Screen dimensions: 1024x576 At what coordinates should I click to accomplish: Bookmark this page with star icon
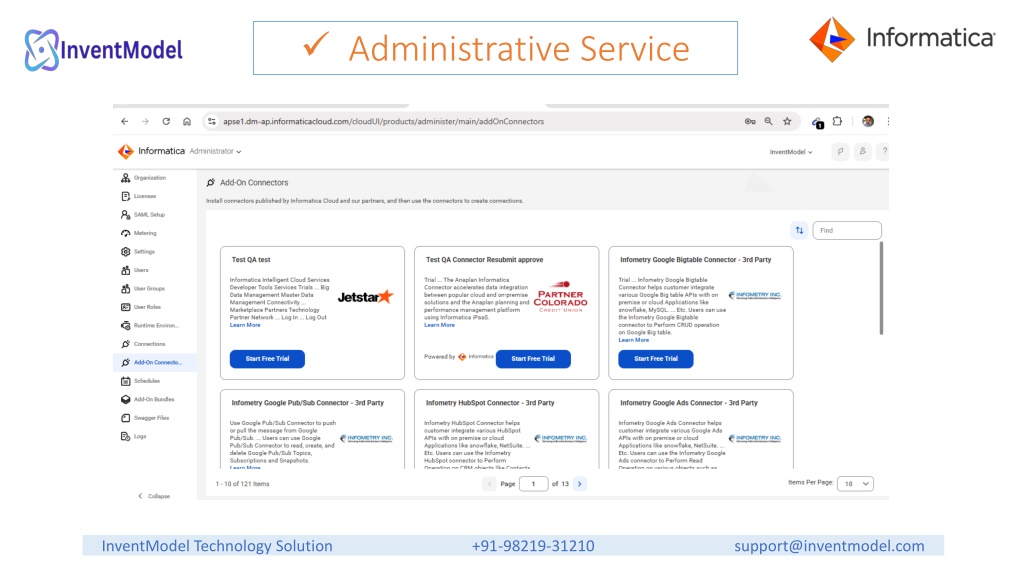[x=788, y=121]
